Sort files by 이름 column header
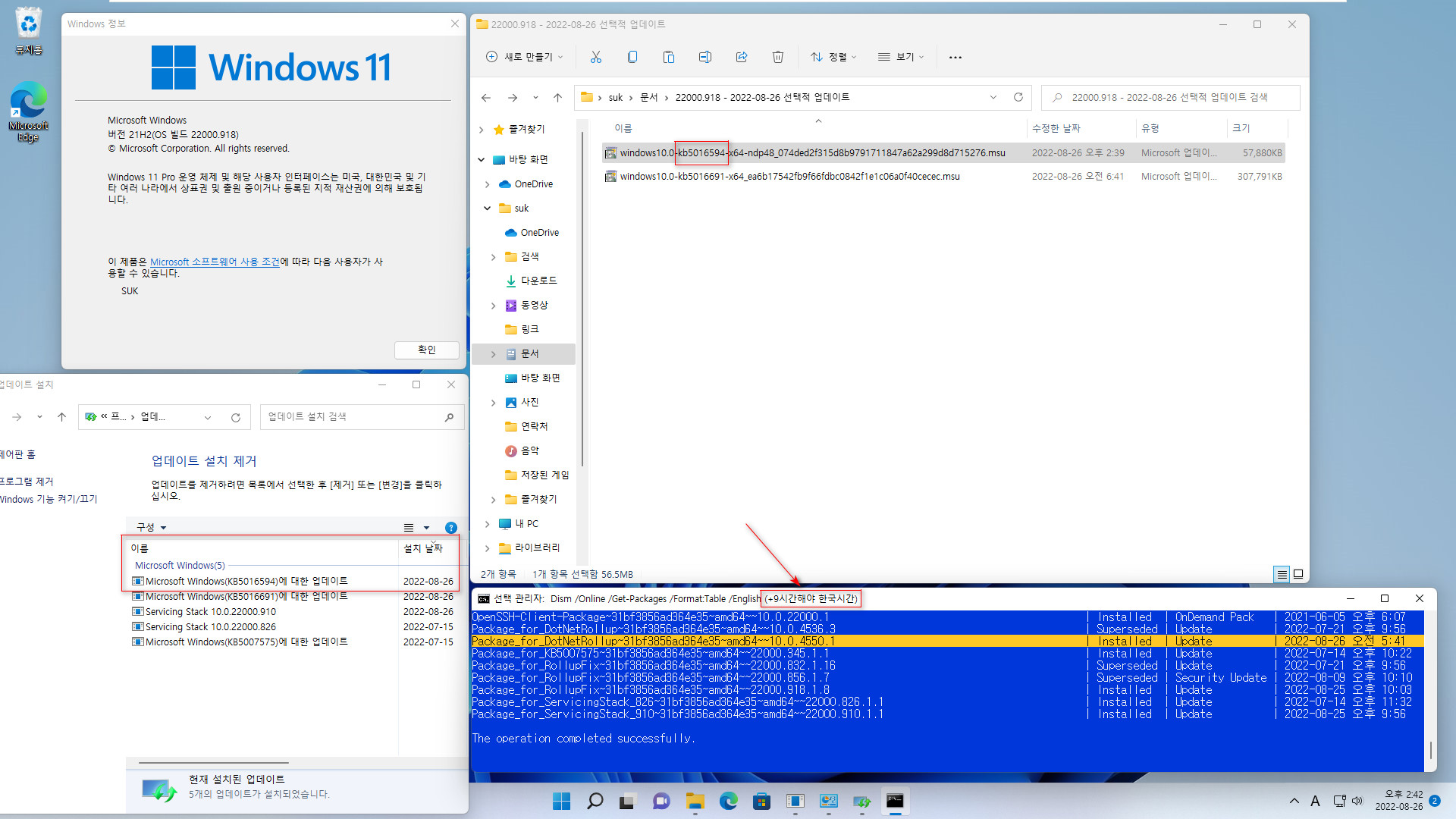 817,128
